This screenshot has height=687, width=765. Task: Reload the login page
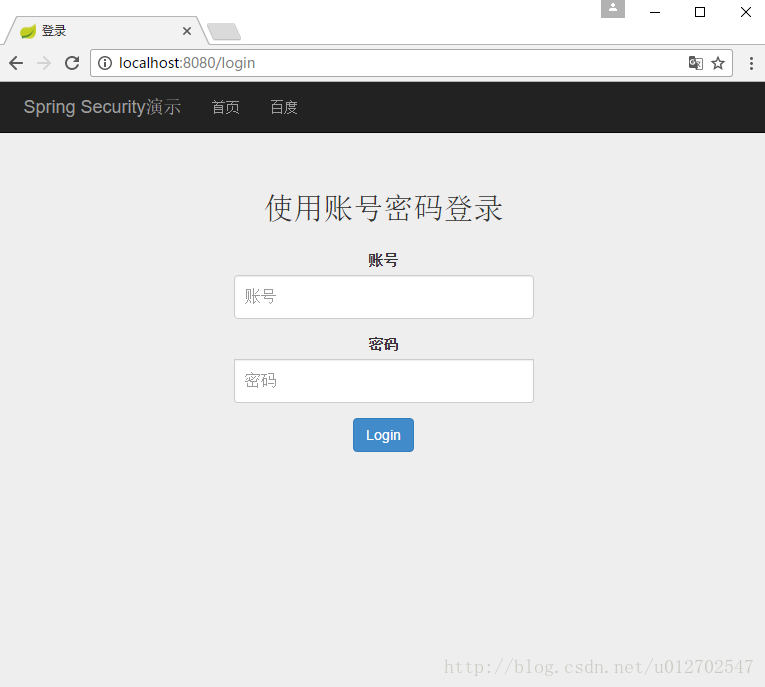coord(72,63)
